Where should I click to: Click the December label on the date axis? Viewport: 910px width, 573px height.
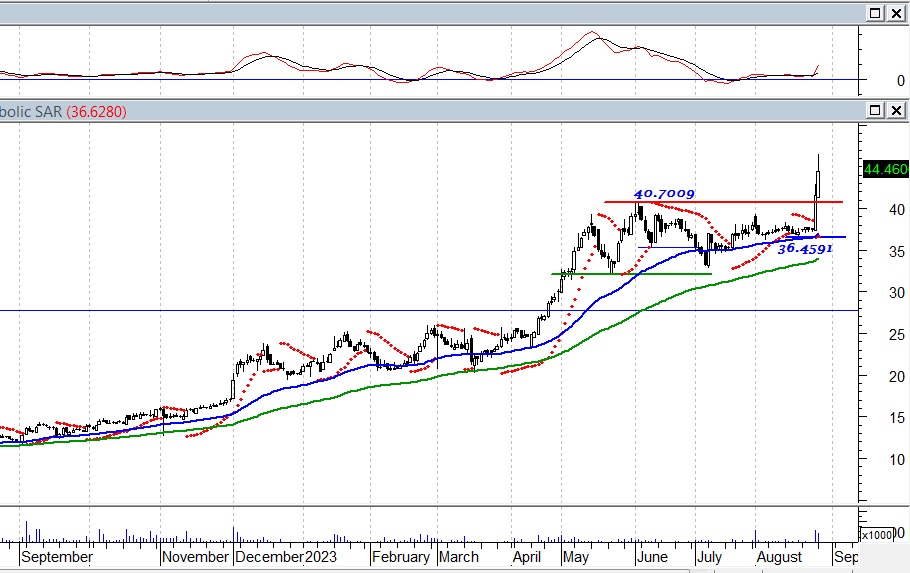pyautogui.click(x=269, y=557)
